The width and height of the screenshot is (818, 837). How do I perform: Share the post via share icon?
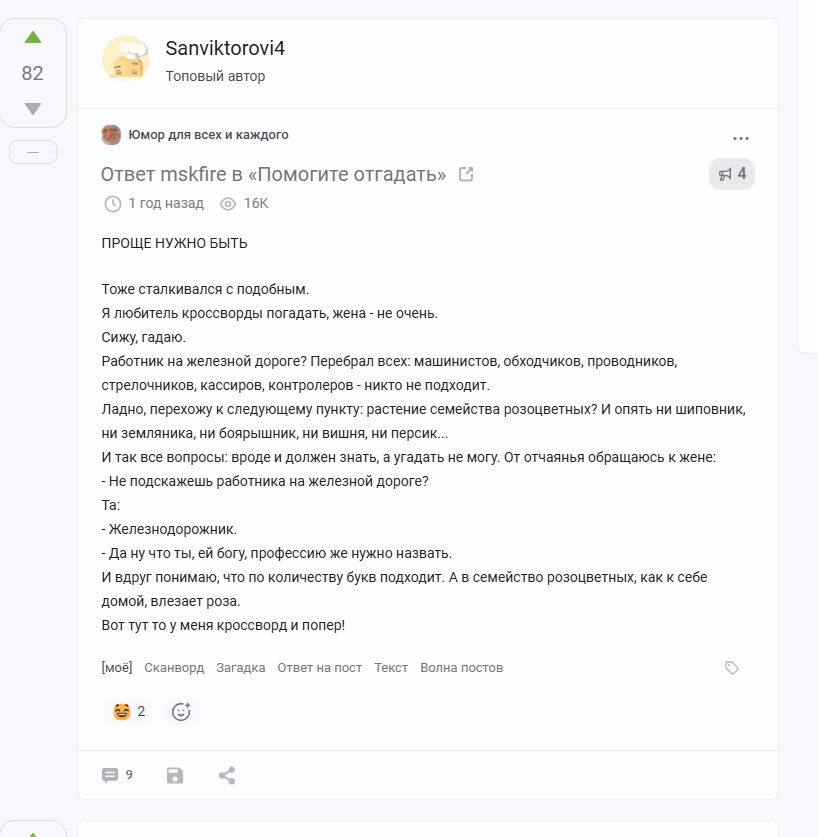coord(227,776)
